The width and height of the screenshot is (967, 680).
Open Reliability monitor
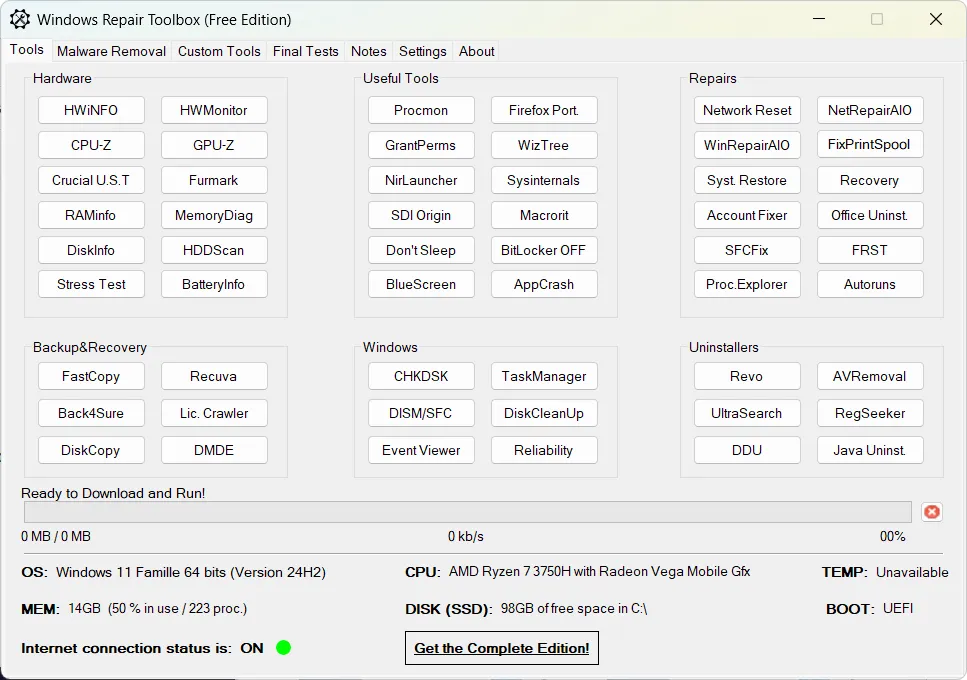[544, 450]
